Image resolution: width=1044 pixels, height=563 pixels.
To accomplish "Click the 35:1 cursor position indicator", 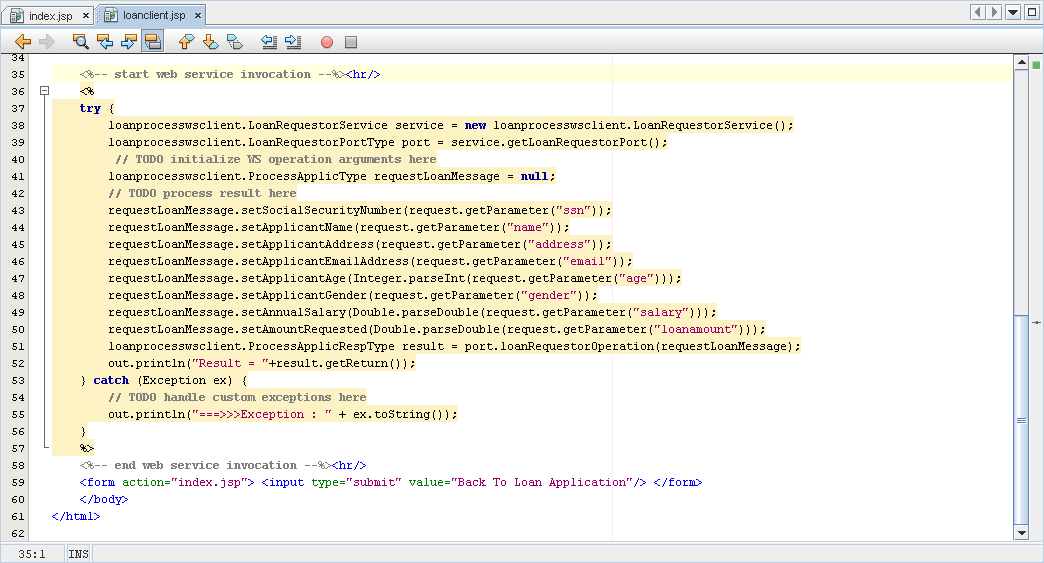I will click(32, 554).
